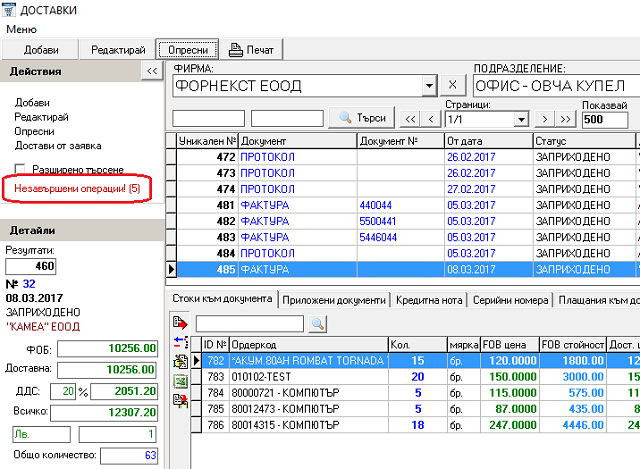This screenshot has height=469, width=640.
Task: Click the ПОДРАЗДЕЛЕНИЕ field ОФИС - ОВЧА КУПЕЛ
Action: tap(557, 86)
